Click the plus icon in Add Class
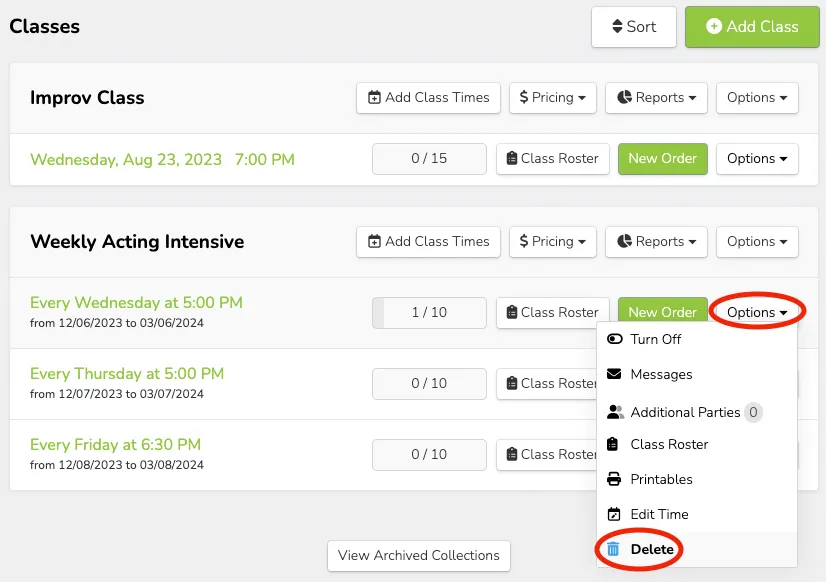The image size is (826, 582). (x=714, y=26)
